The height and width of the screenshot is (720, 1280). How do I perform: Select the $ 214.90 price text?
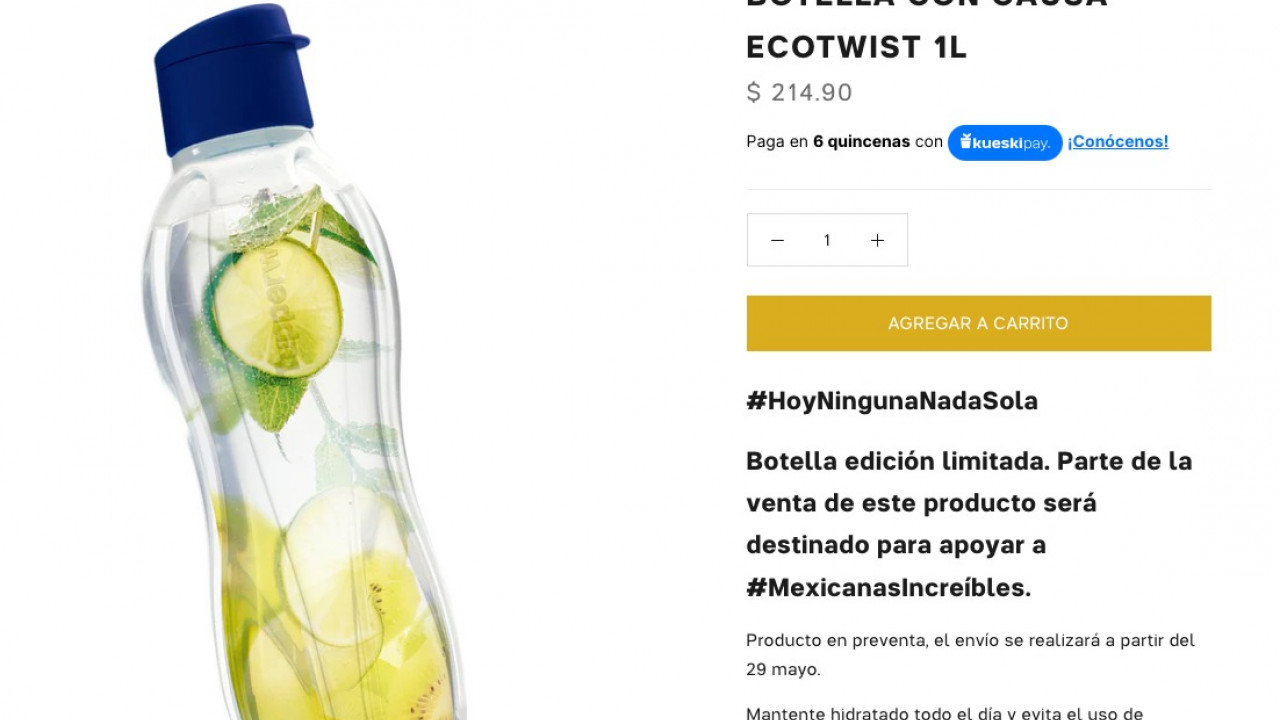799,93
